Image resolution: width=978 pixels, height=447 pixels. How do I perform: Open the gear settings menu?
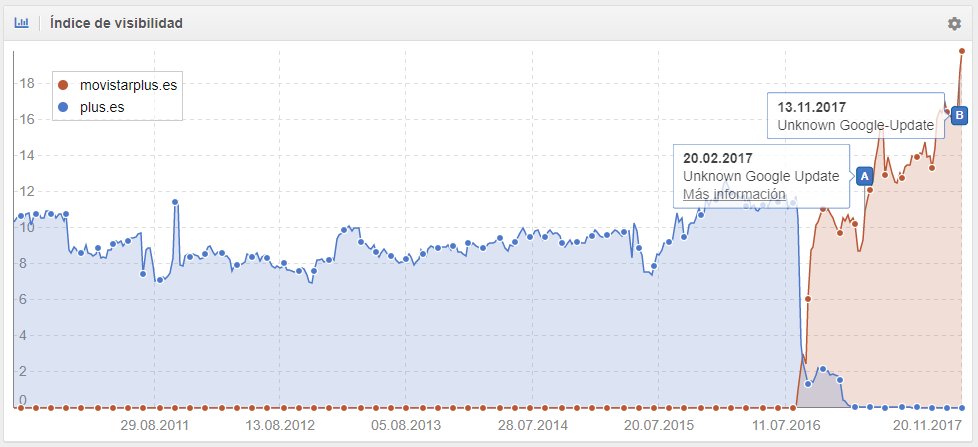pyautogui.click(x=954, y=24)
